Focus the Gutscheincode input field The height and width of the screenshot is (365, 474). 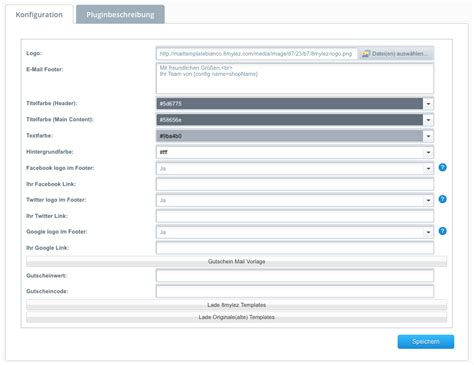pos(295,291)
